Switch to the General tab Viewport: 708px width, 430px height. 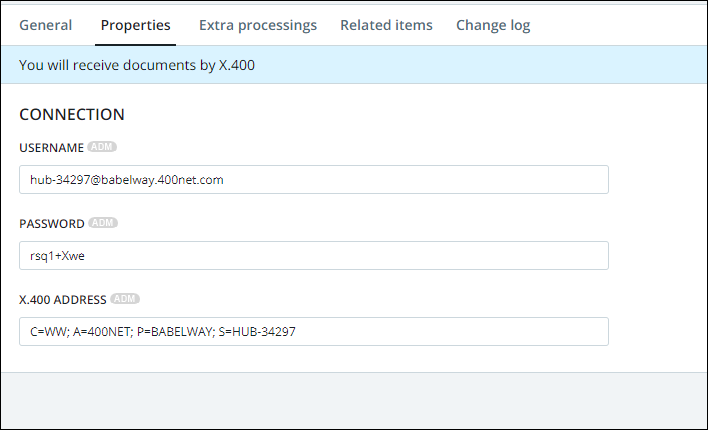45,25
